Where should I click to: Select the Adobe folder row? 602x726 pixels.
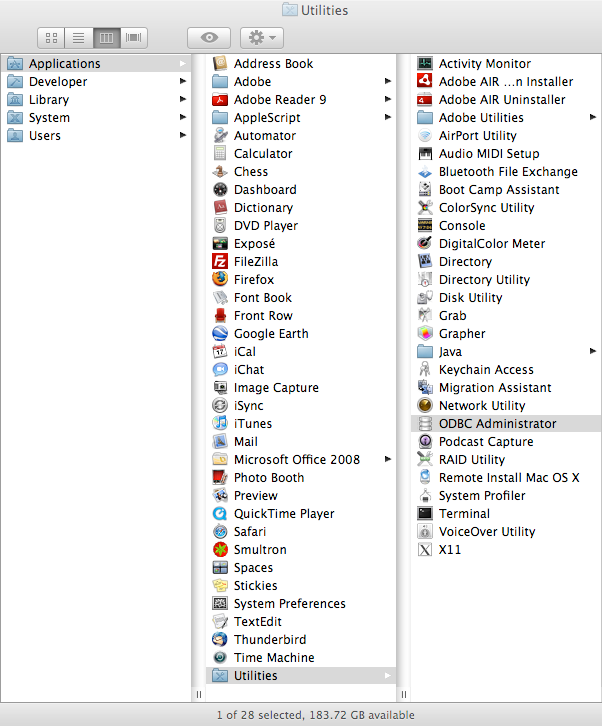tap(301, 81)
